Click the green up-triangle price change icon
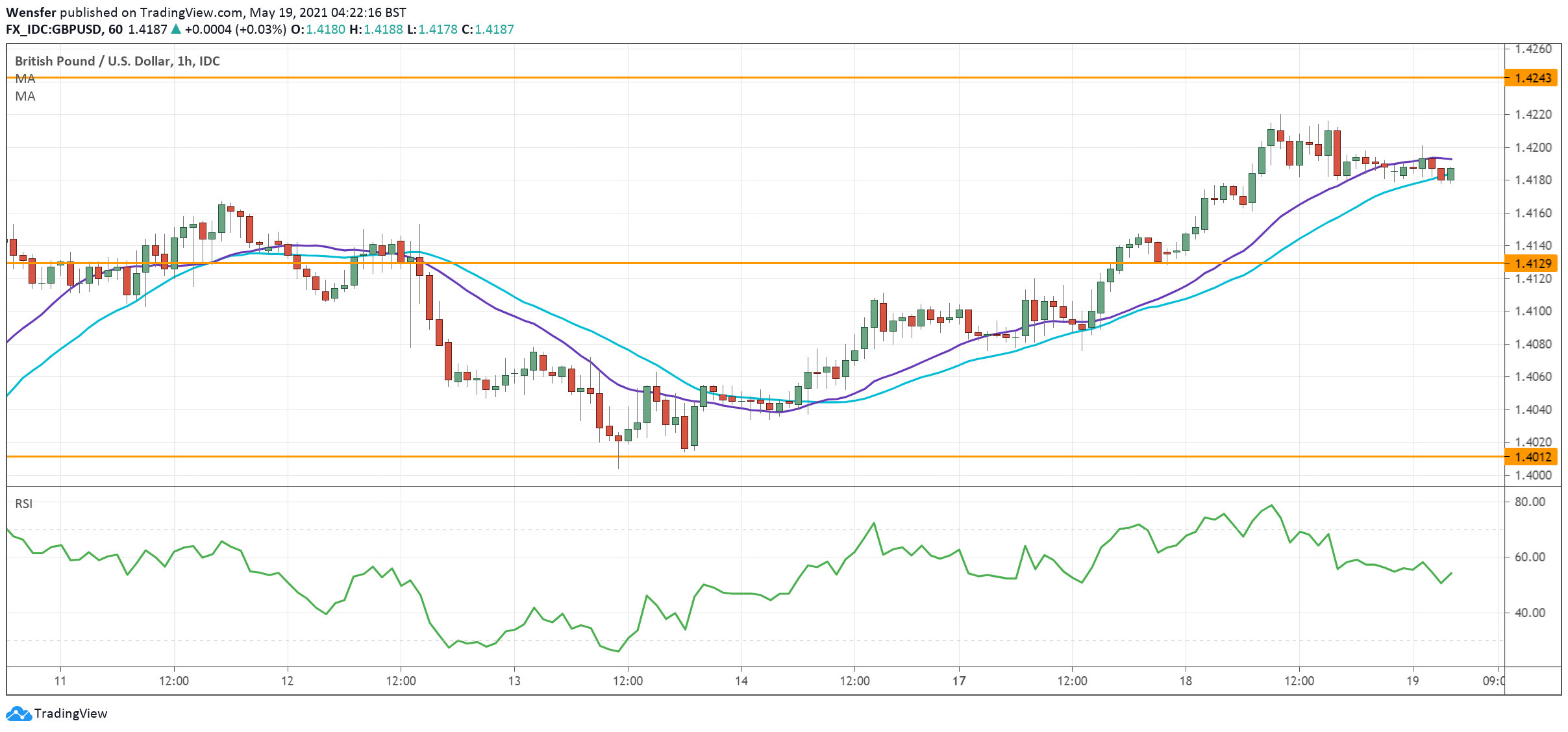 point(176,29)
